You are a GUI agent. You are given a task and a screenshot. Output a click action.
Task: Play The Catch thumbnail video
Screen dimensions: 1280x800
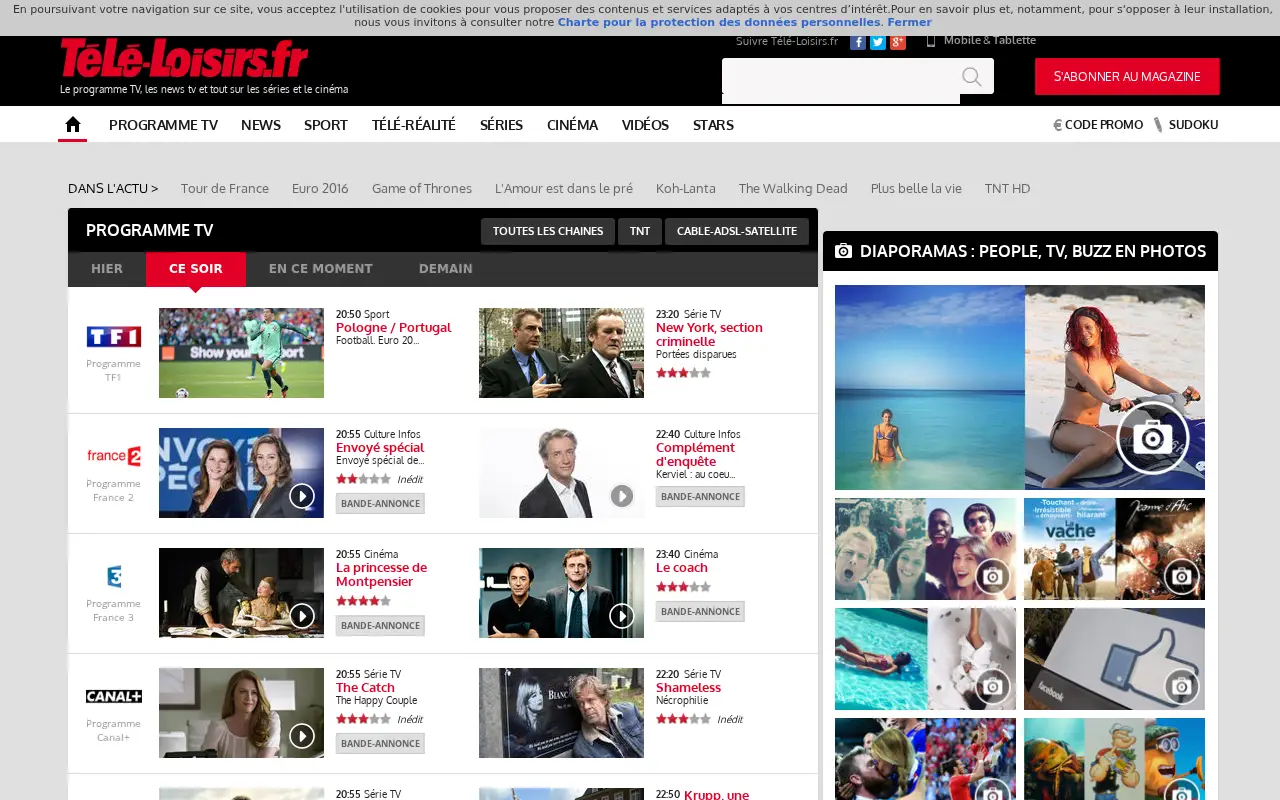click(x=241, y=713)
